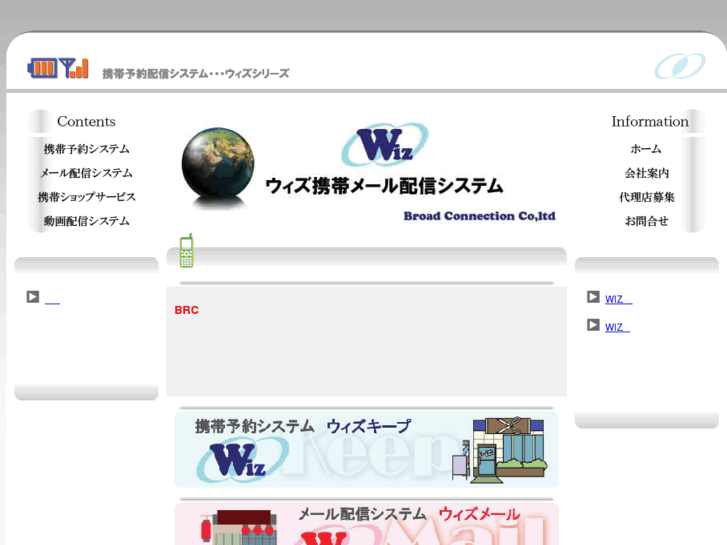727x545 pixels.
Task: Open 会社案内 in Information menu
Action: click(x=646, y=173)
